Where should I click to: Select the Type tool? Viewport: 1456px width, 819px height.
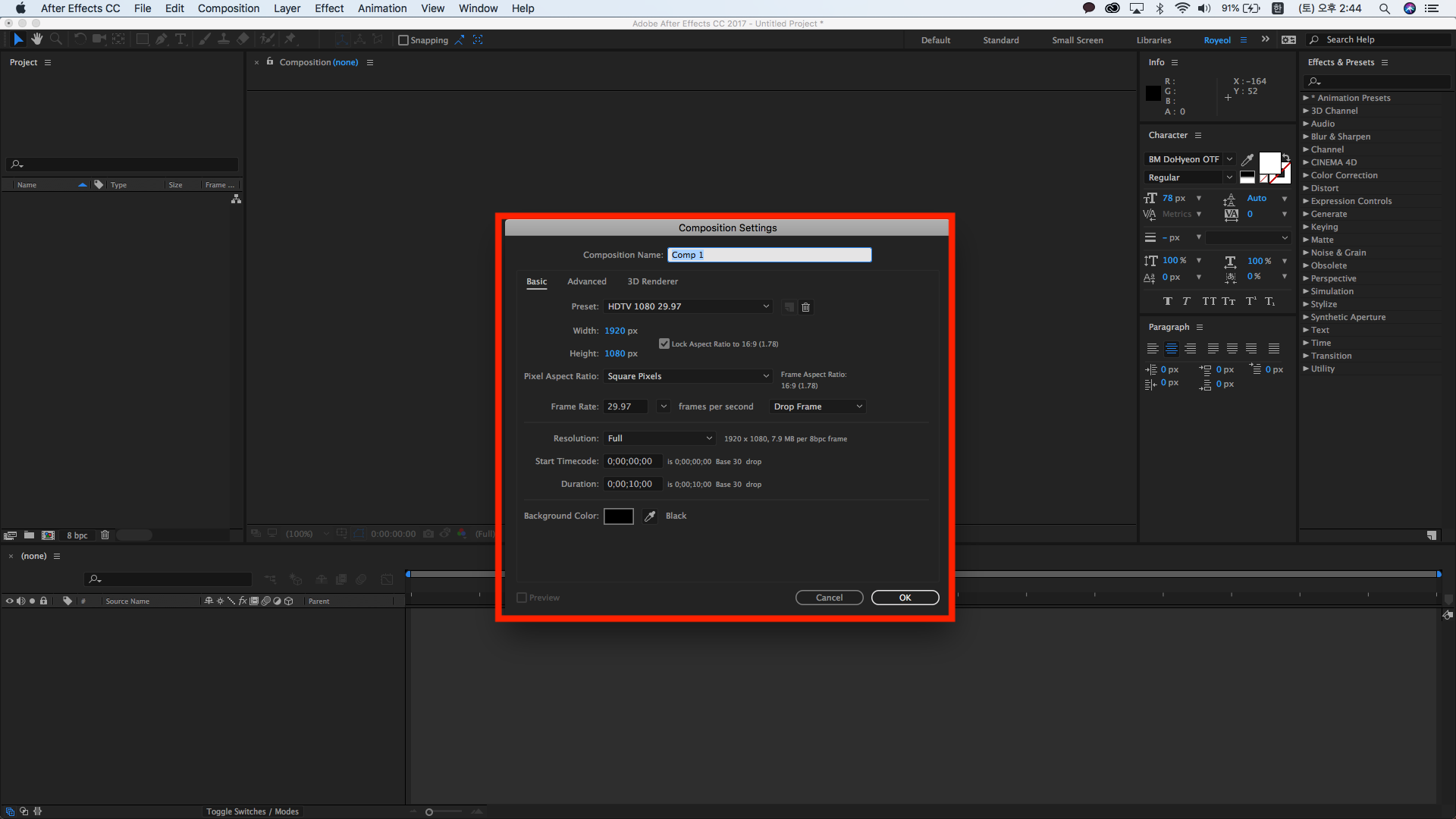click(180, 39)
